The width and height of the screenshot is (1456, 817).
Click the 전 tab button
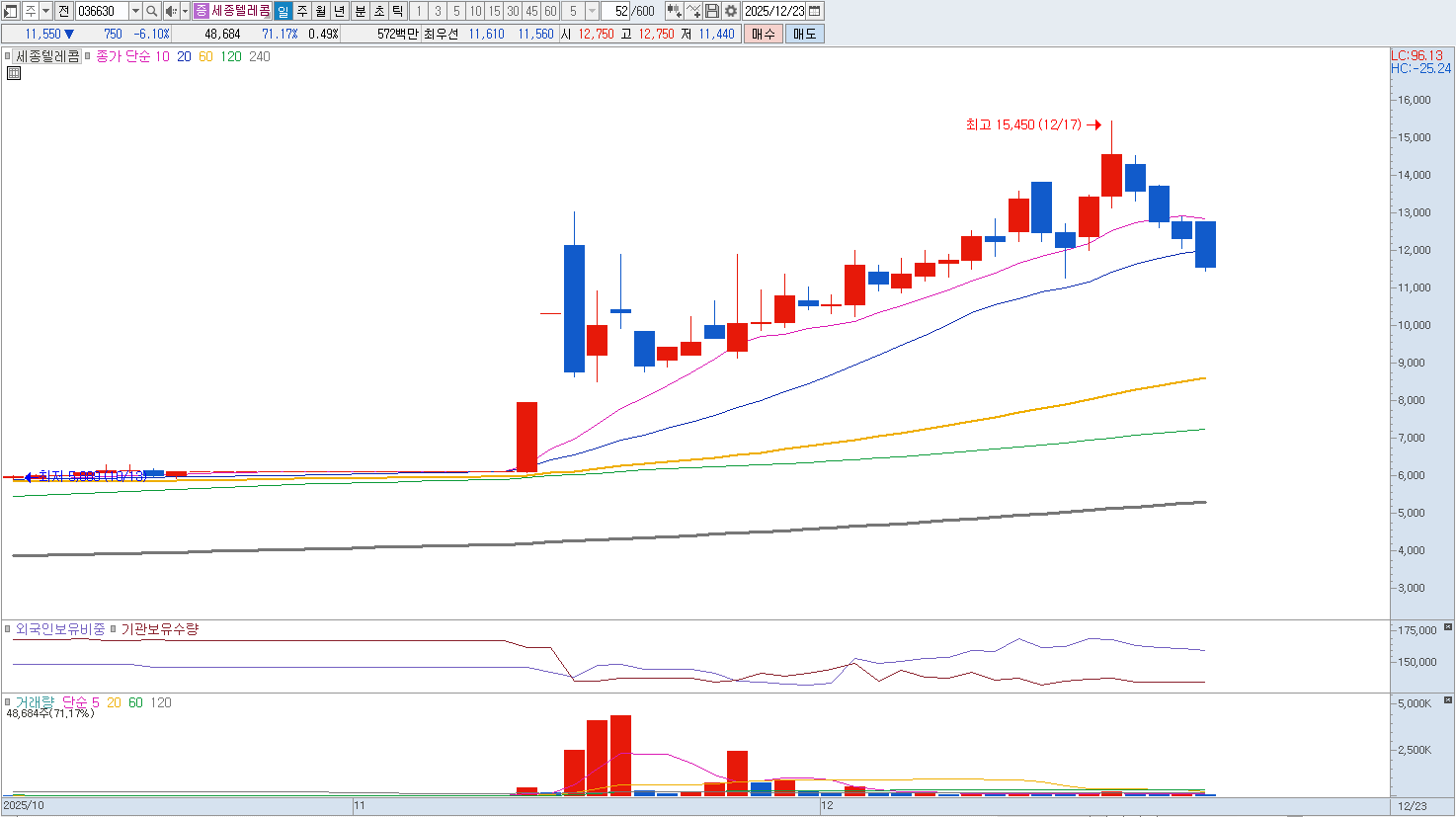tap(63, 11)
